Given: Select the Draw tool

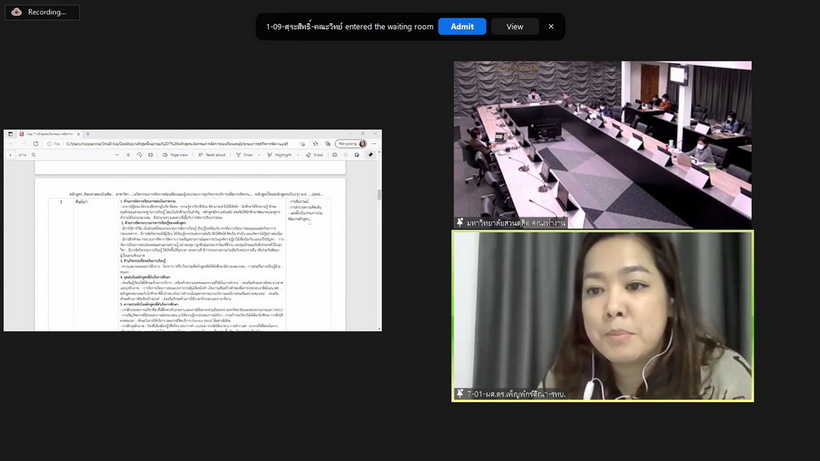Looking at the screenshot, I should point(244,155).
